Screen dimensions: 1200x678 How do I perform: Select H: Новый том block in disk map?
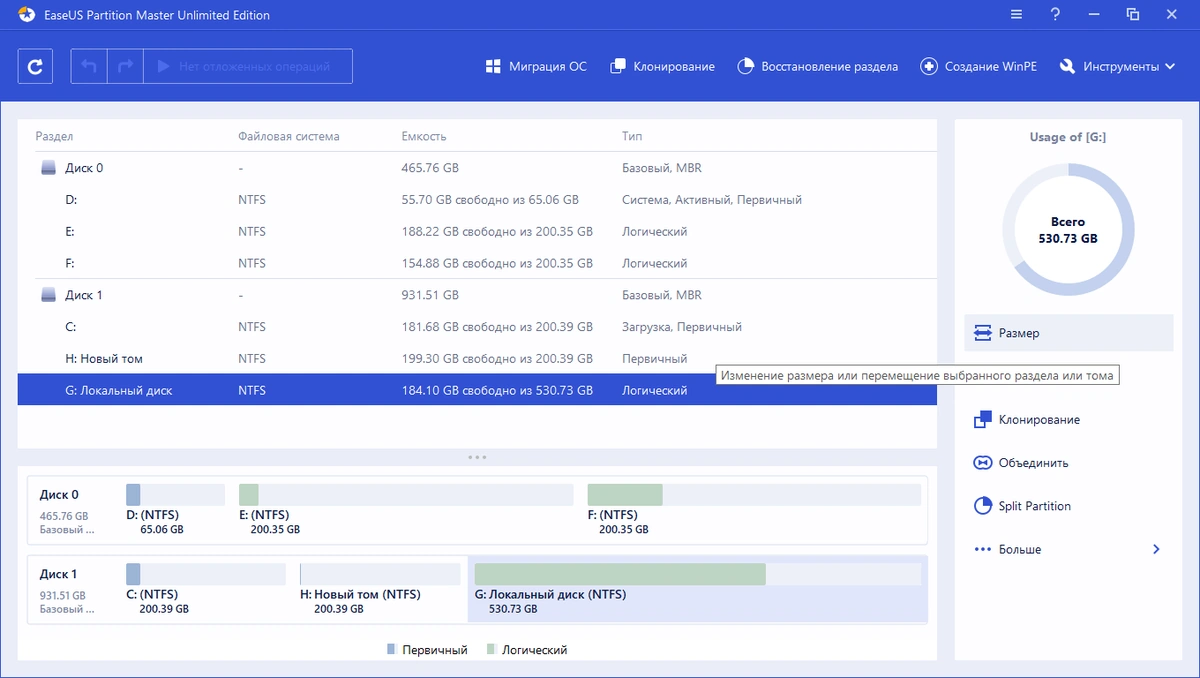[380, 588]
